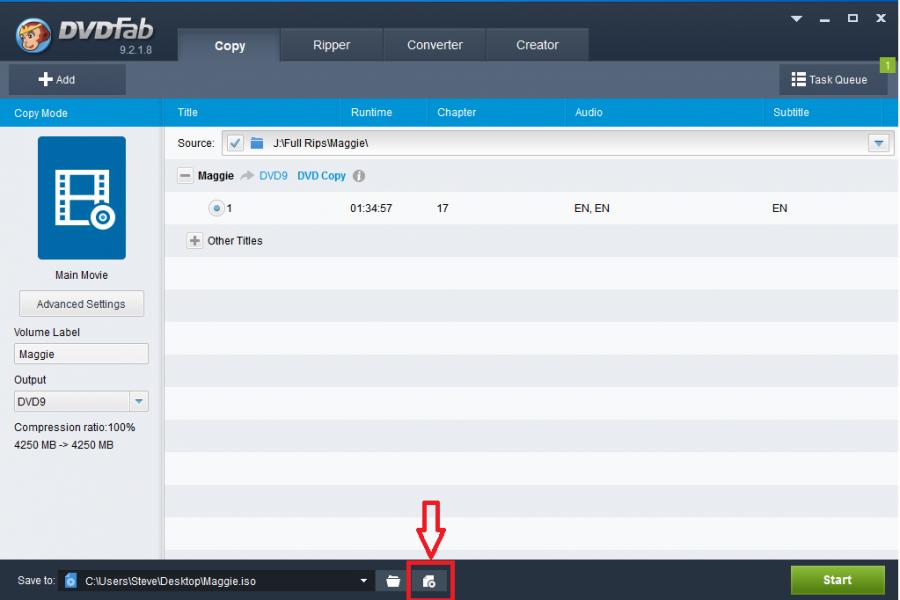Click the folder icon in Source field
The height and width of the screenshot is (600, 900).
click(257, 143)
